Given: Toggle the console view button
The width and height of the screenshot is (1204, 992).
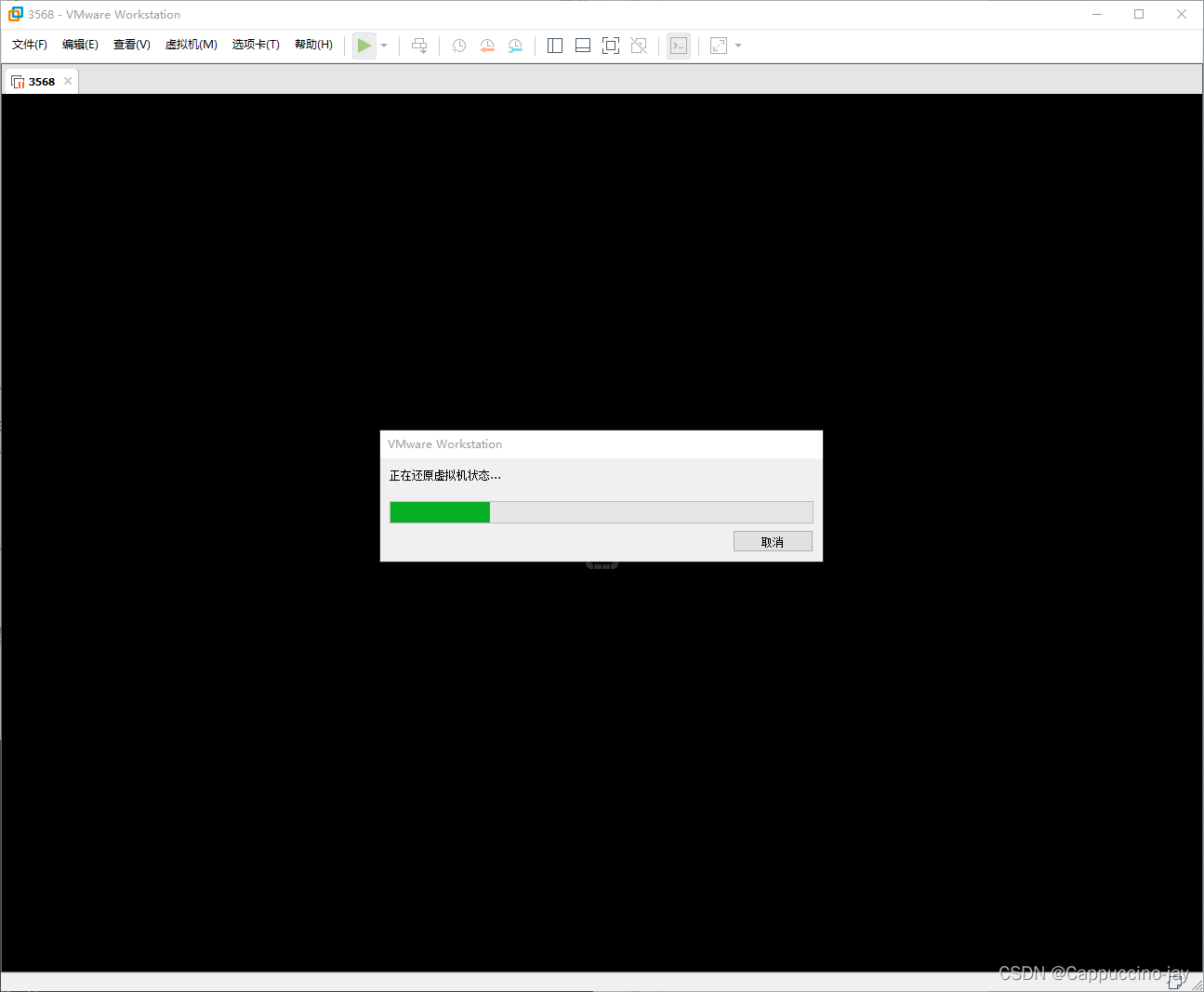Looking at the screenshot, I should [679, 46].
